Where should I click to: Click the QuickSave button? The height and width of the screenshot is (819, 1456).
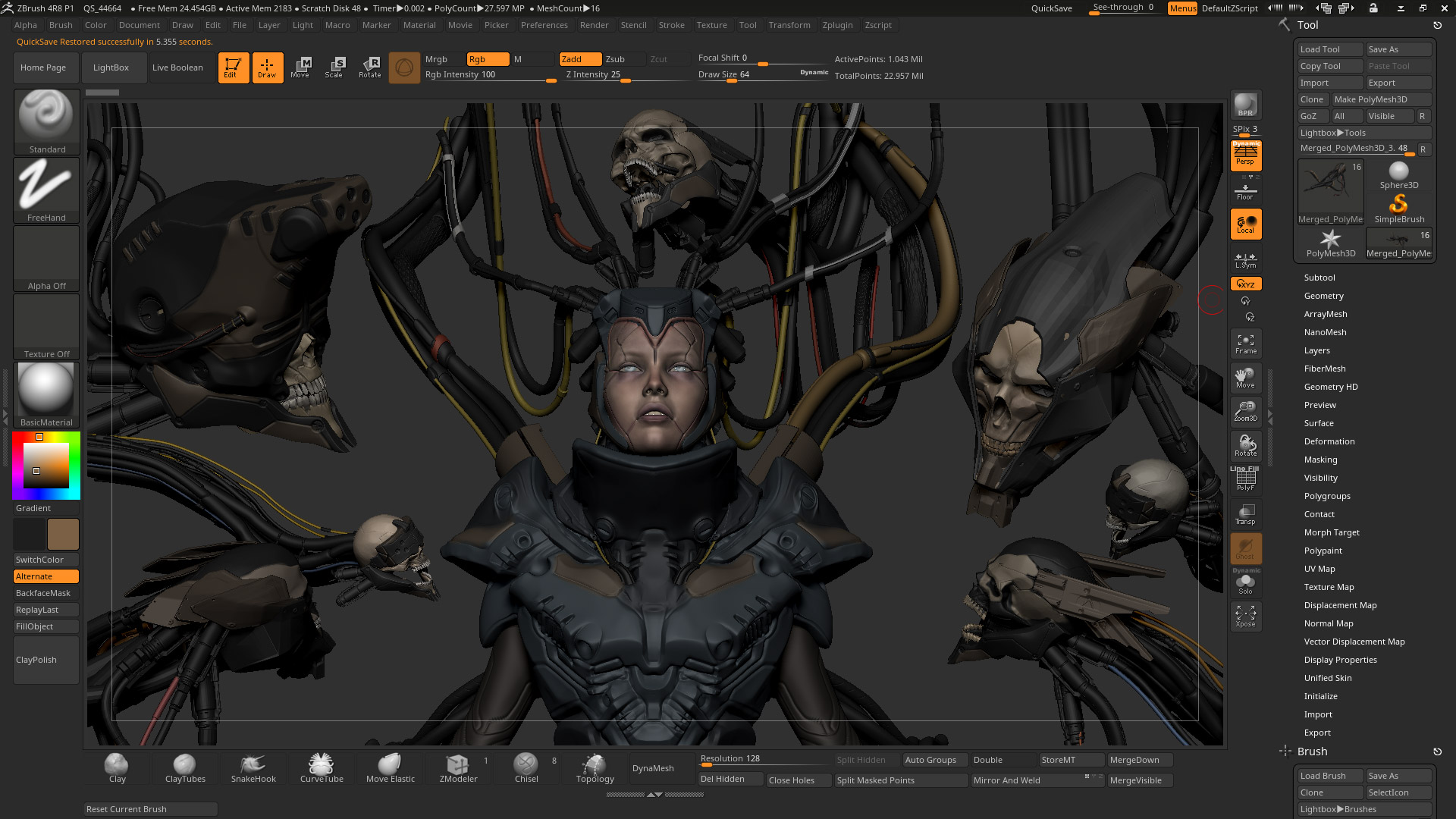click(1051, 8)
